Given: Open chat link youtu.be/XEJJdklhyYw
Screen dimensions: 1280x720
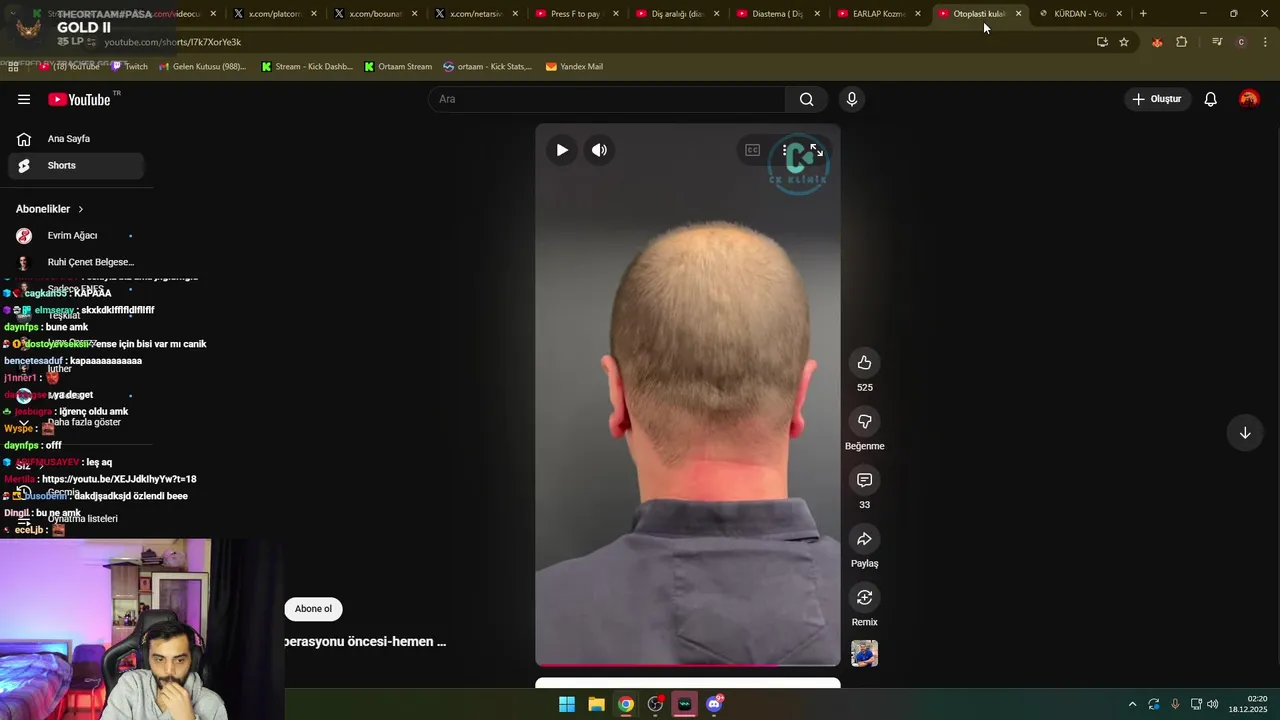Looking at the screenshot, I should [x=119, y=479].
